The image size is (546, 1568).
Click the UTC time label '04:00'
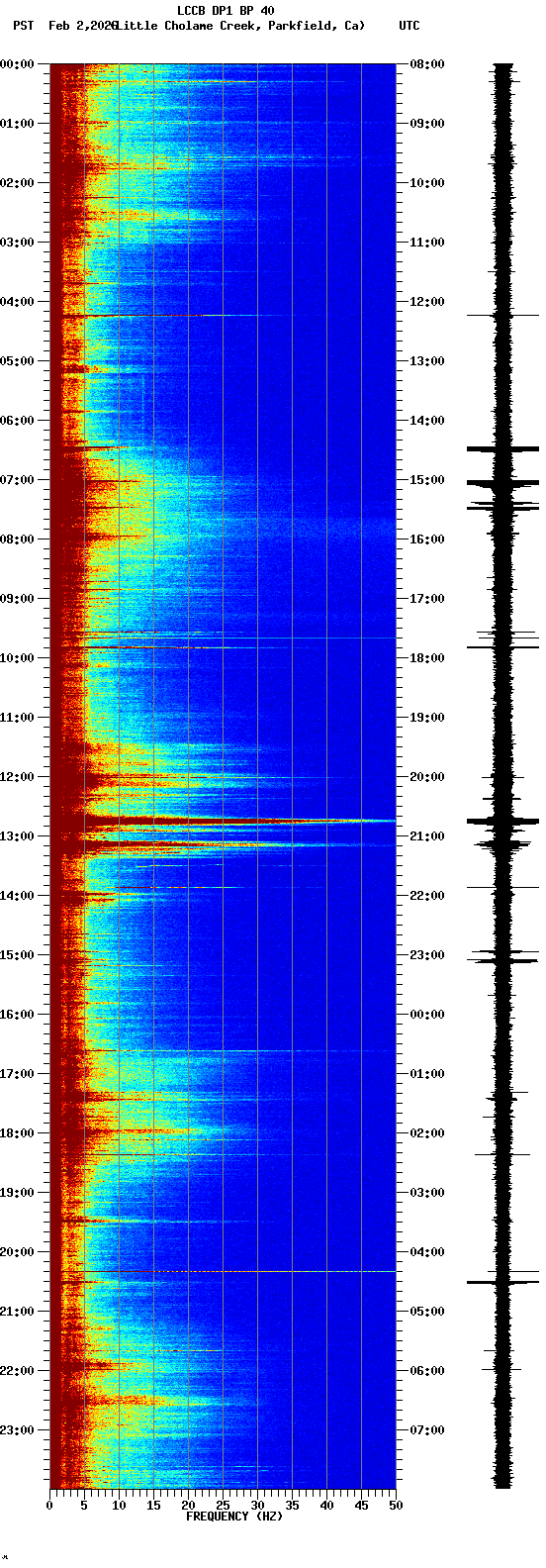tap(427, 1252)
